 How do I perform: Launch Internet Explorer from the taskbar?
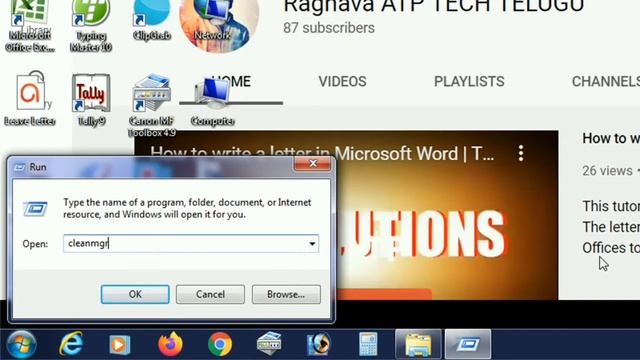(71, 344)
